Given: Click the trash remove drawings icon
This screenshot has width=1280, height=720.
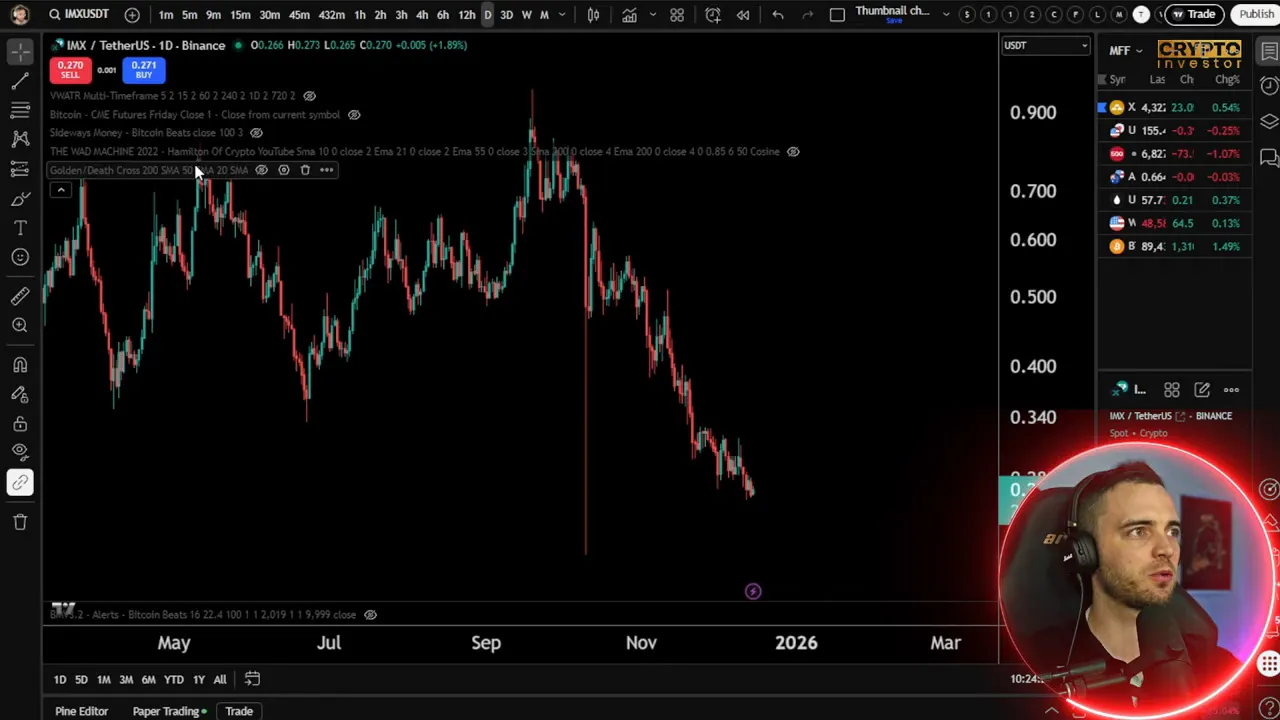Looking at the screenshot, I should 20,521.
